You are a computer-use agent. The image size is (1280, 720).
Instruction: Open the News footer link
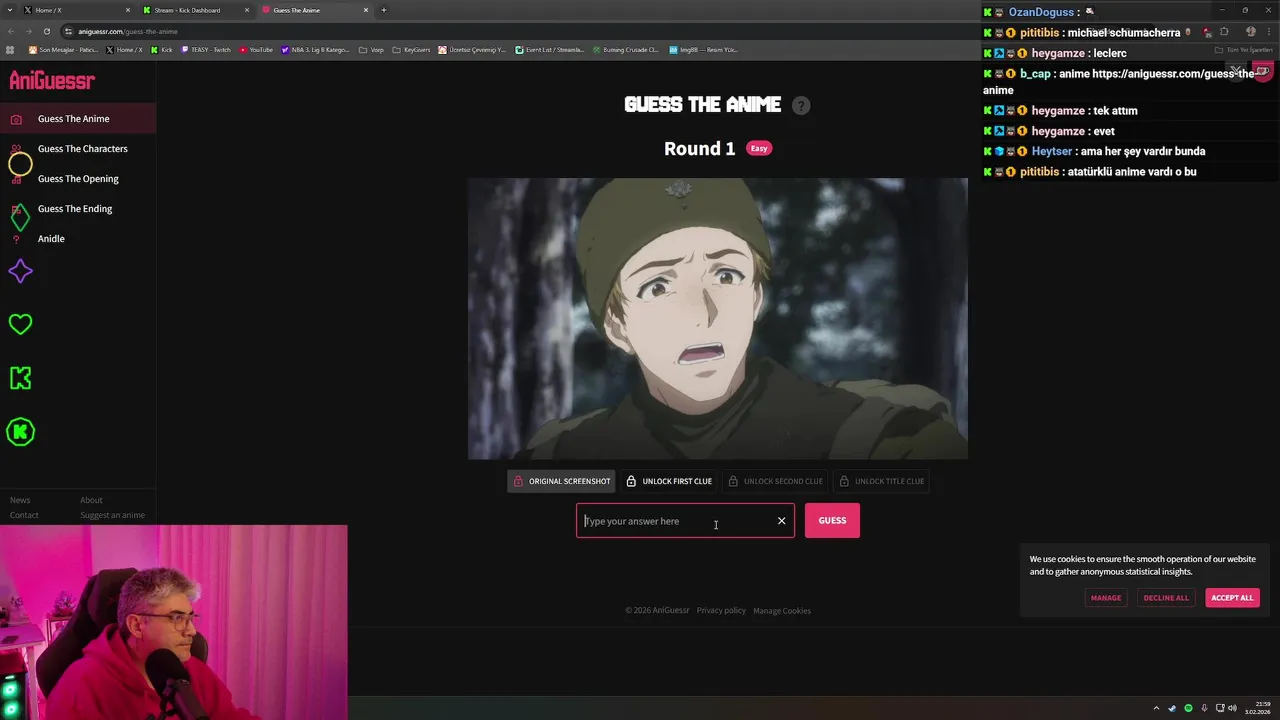[20, 500]
